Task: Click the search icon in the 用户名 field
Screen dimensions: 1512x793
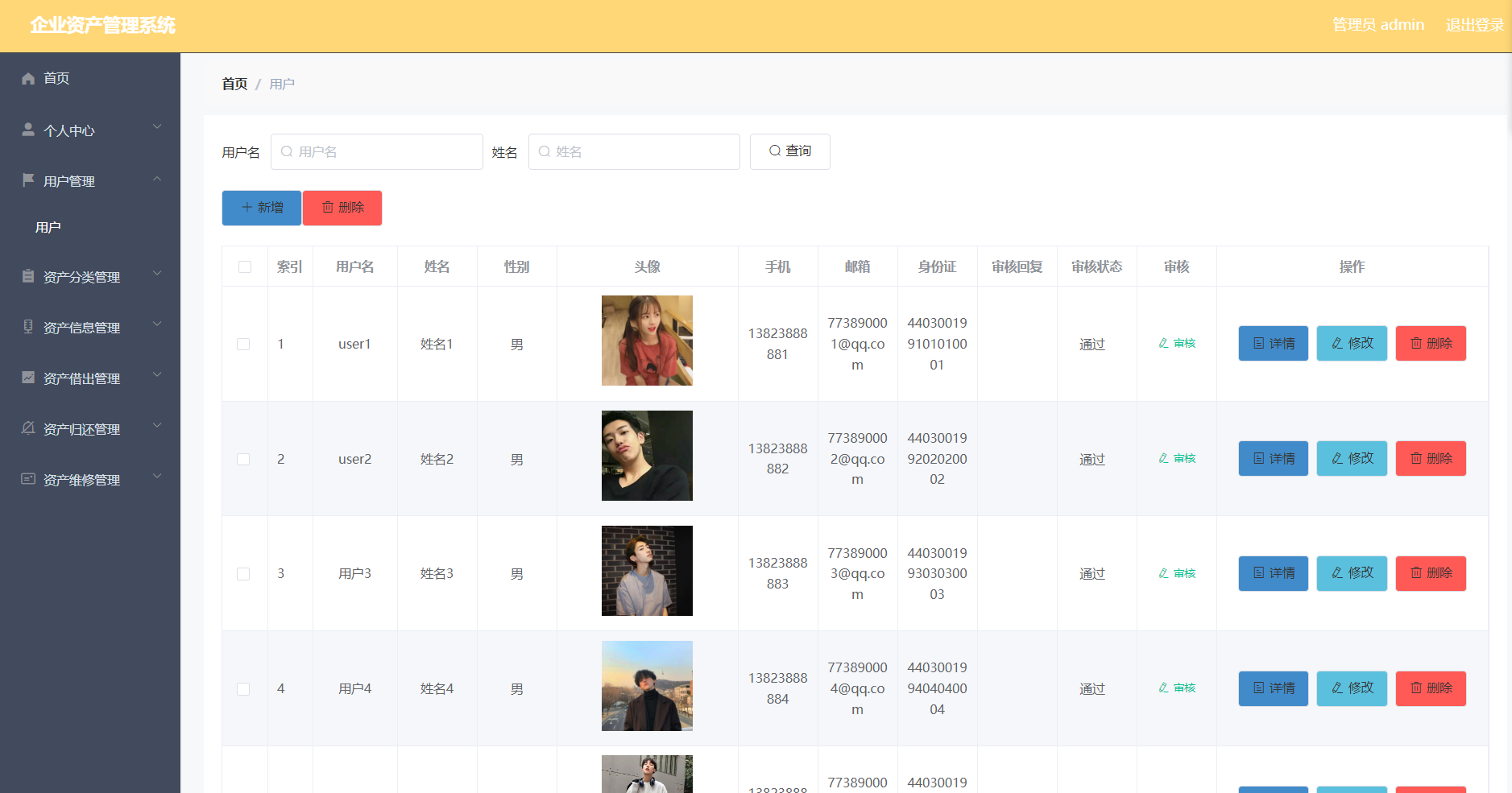Action: pyautogui.click(x=287, y=151)
